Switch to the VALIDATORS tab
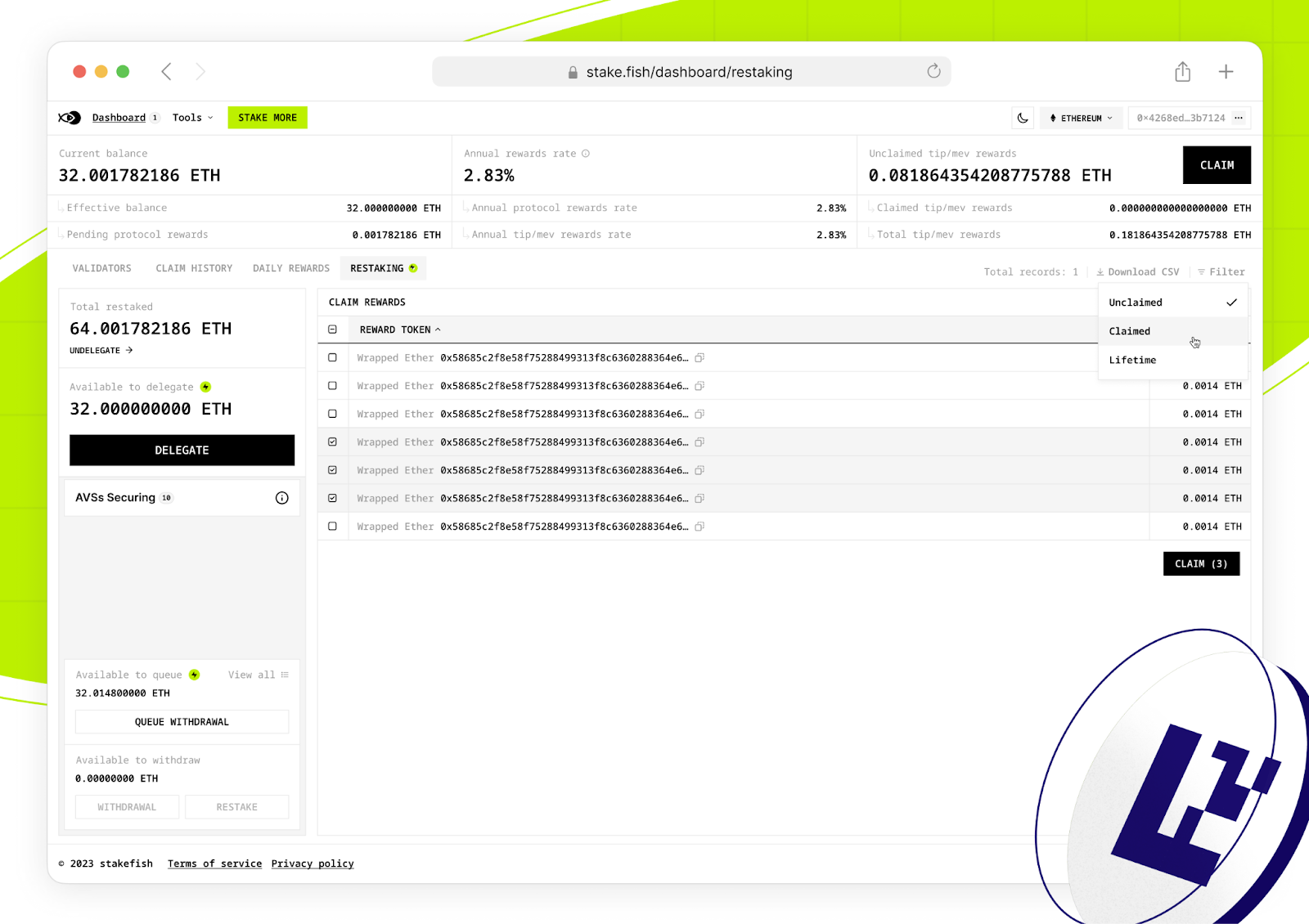This screenshot has height=924, width=1309. click(101, 268)
